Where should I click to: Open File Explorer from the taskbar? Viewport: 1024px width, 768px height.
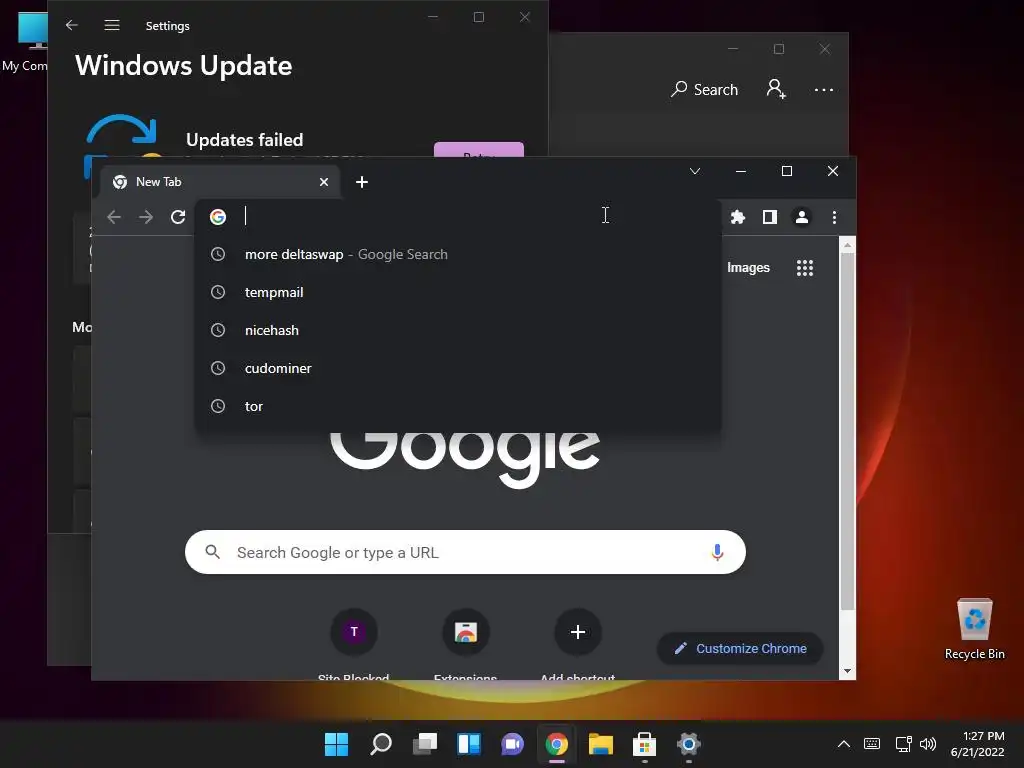pyautogui.click(x=601, y=744)
